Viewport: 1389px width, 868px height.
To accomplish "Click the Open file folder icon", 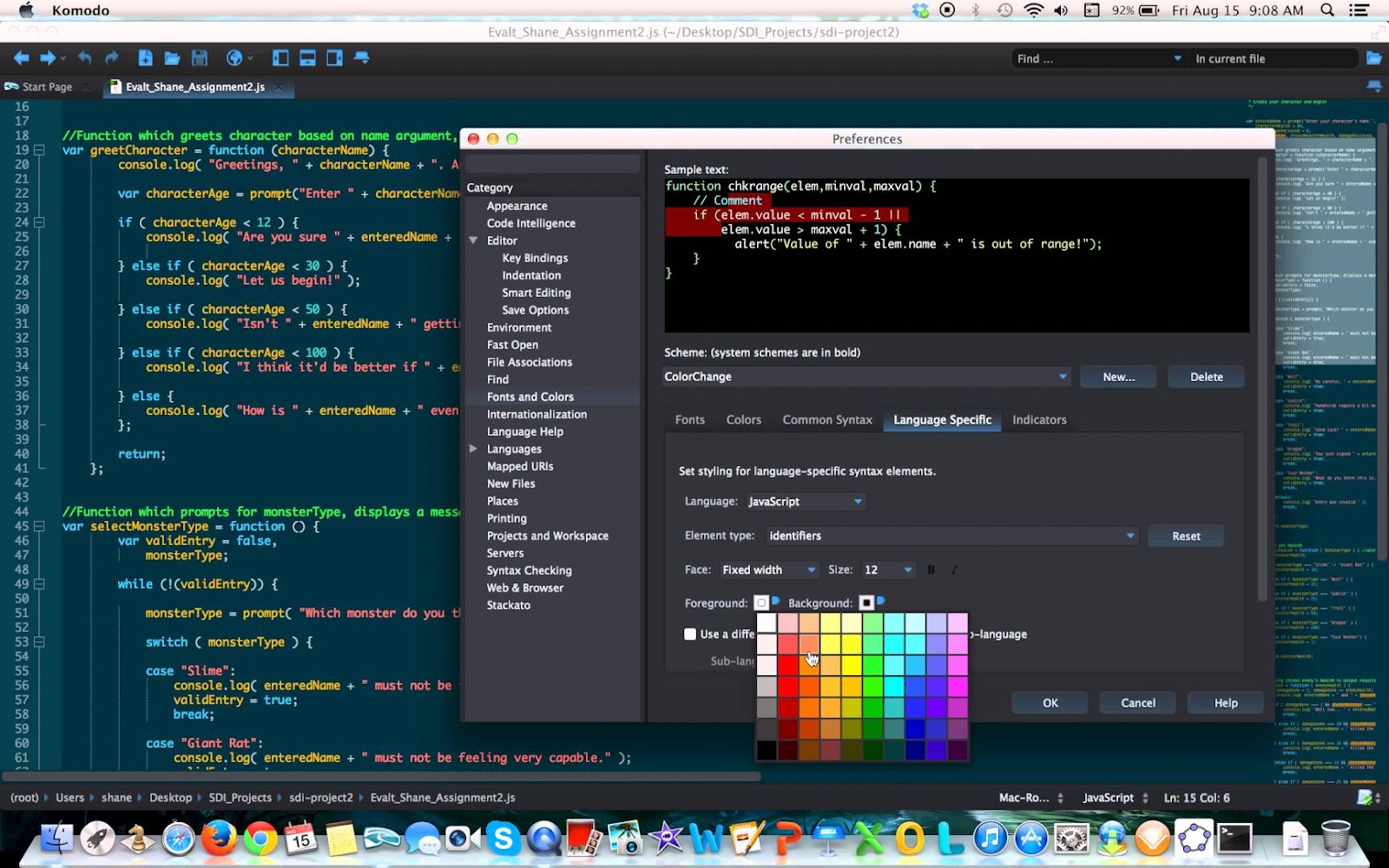I will click(x=172, y=58).
